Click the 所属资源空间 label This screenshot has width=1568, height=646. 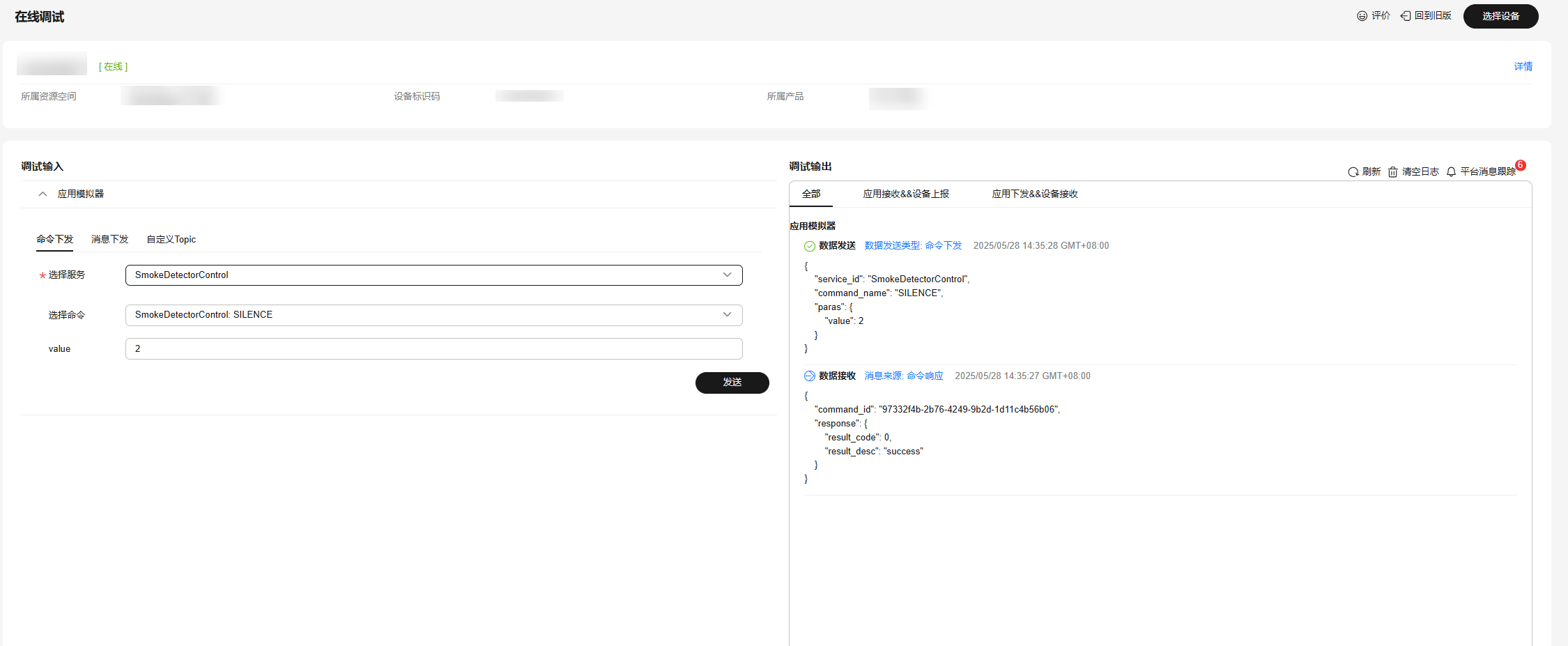point(49,96)
